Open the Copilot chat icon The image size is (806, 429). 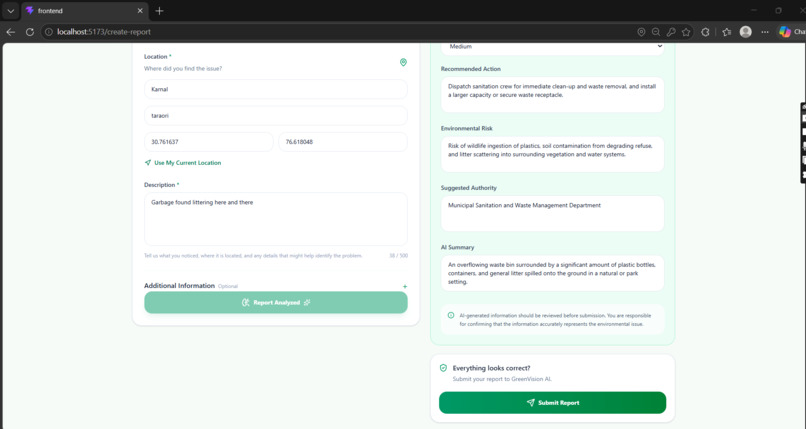pos(785,32)
